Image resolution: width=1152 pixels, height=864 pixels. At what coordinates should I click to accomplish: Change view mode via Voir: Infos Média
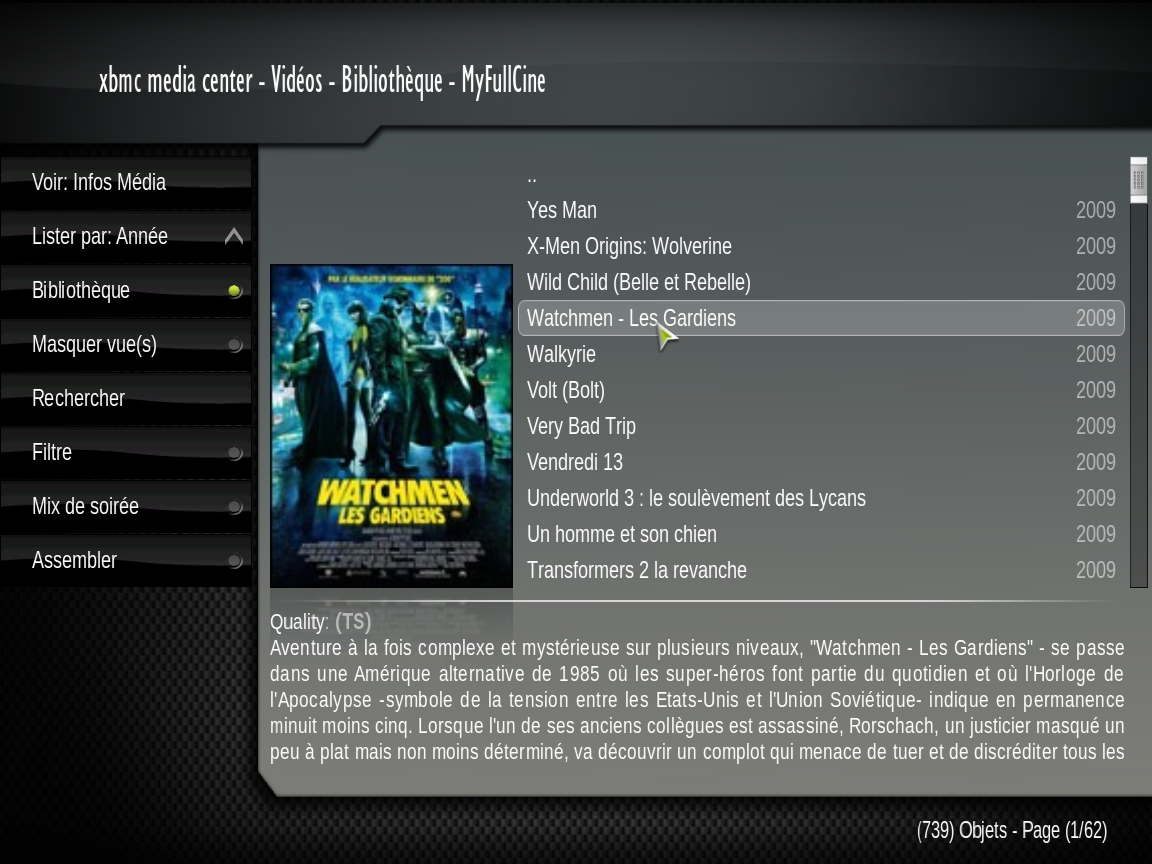coord(126,182)
